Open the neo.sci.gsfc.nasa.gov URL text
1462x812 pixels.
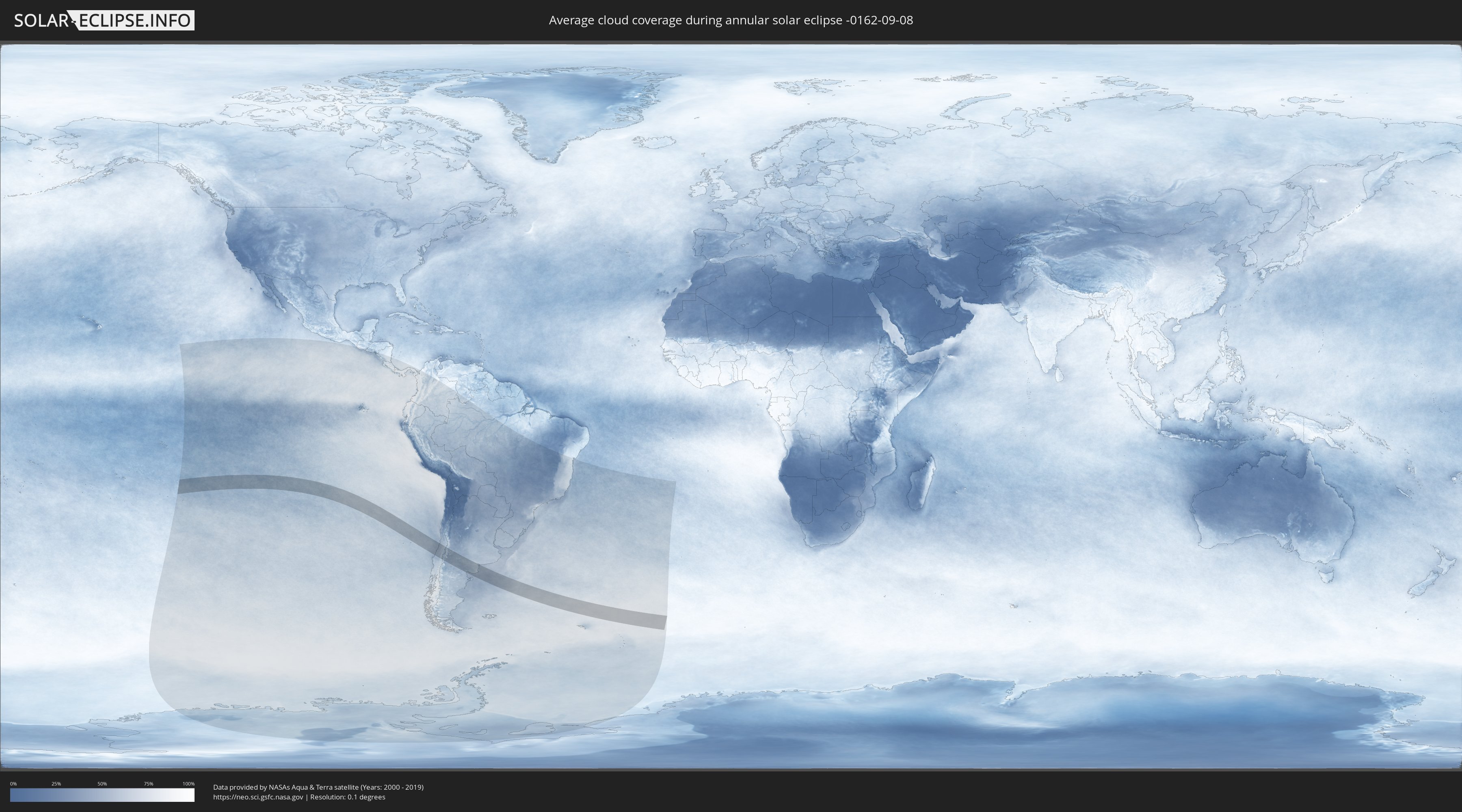pyautogui.click(x=258, y=797)
